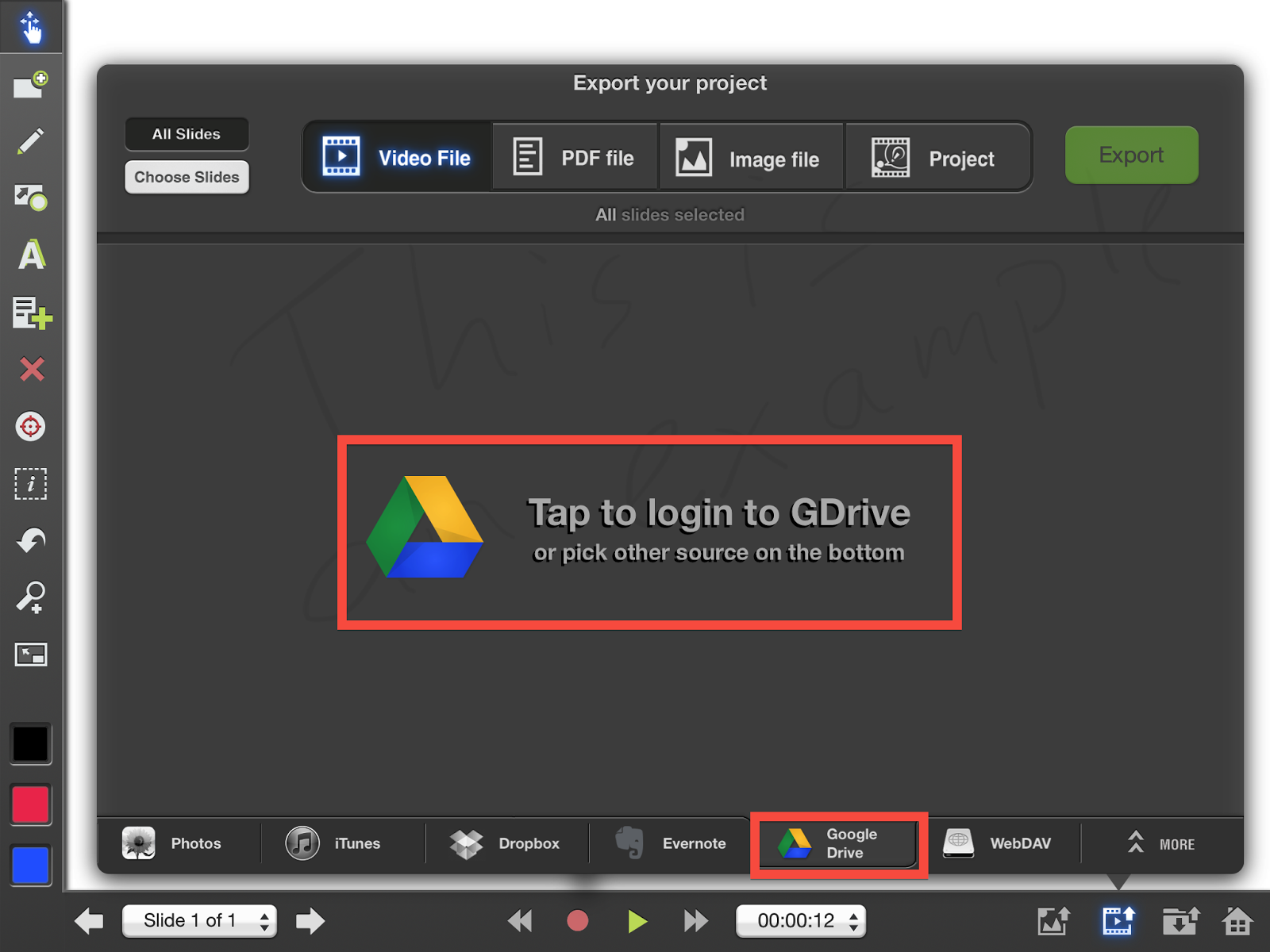The height and width of the screenshot is (952, 1270).
Task: Switch to Image file export tab
Action: (x=751, y=157)
